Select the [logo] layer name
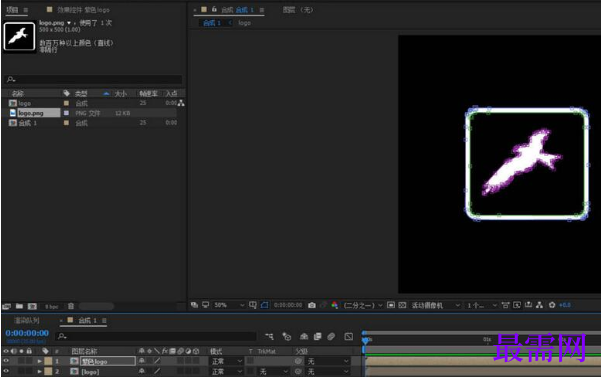 click(x=90, y=372)
